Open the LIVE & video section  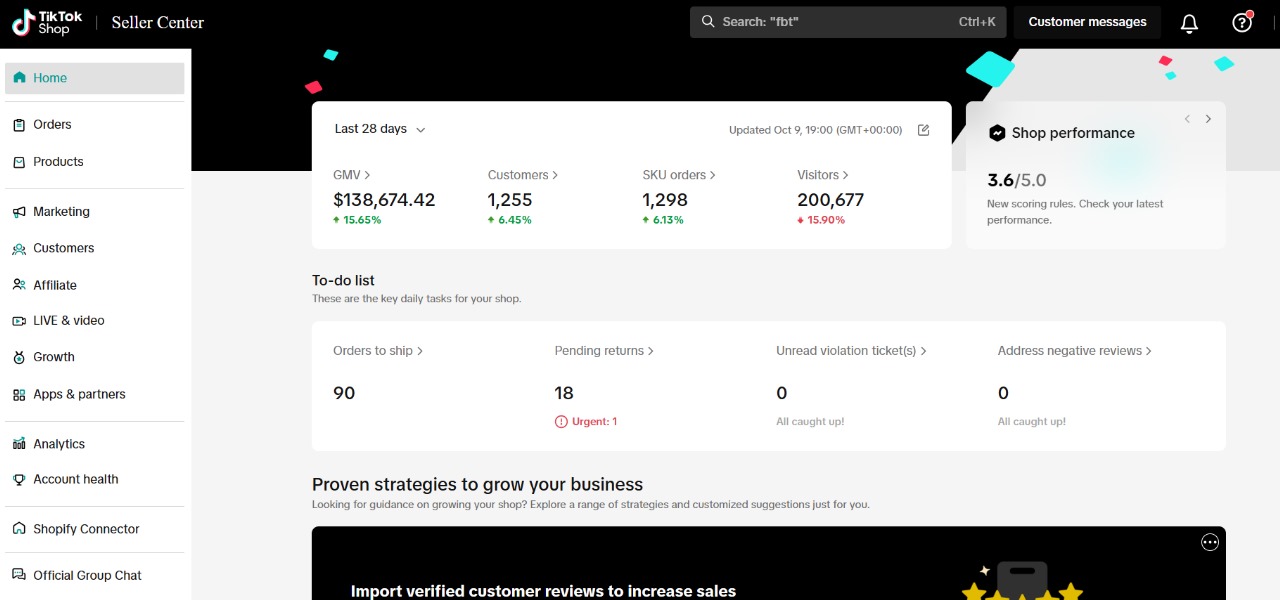pyautogui.click(x=68, y=321)
